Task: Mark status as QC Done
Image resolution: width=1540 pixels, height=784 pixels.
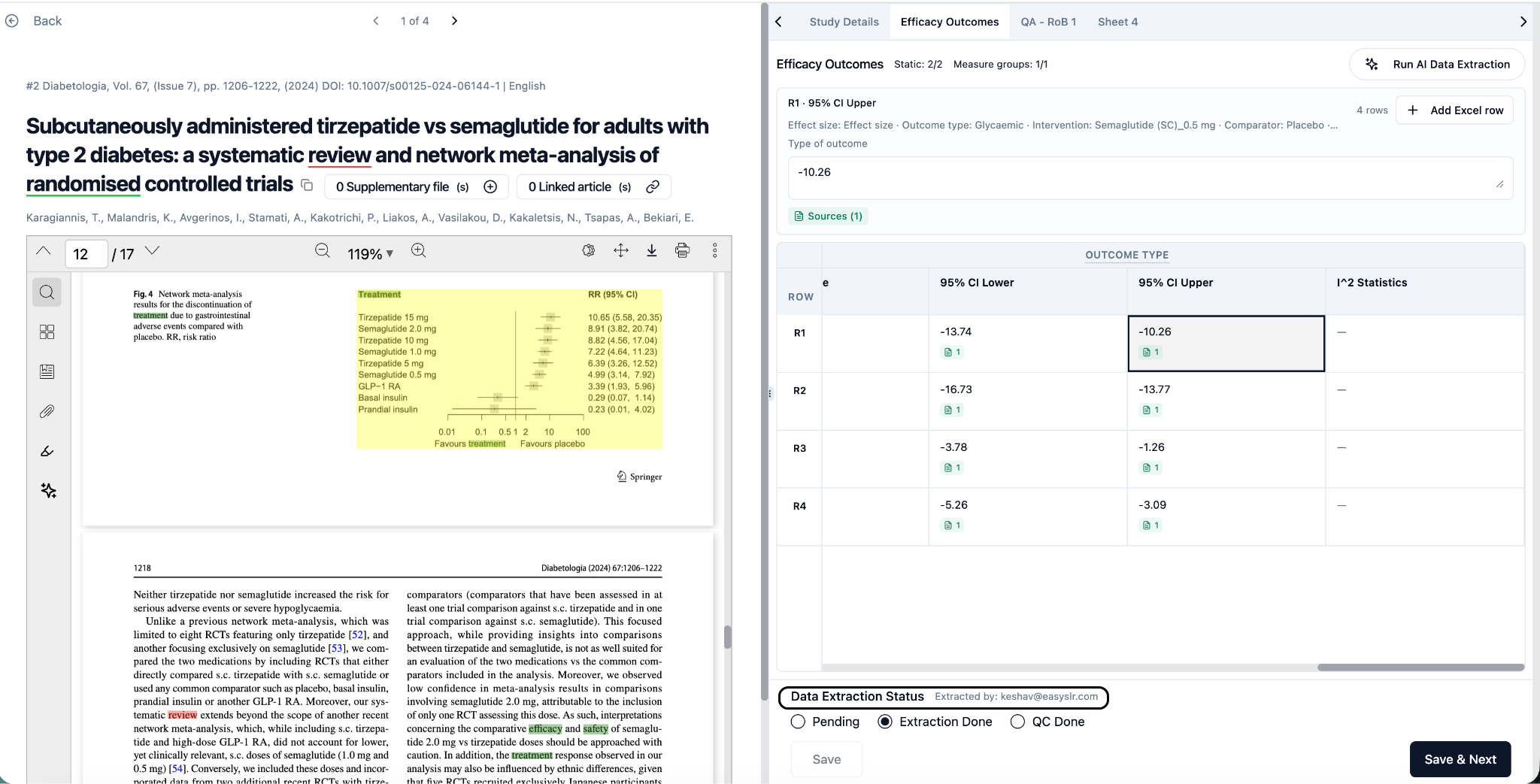Action: tap(1017, 722)
